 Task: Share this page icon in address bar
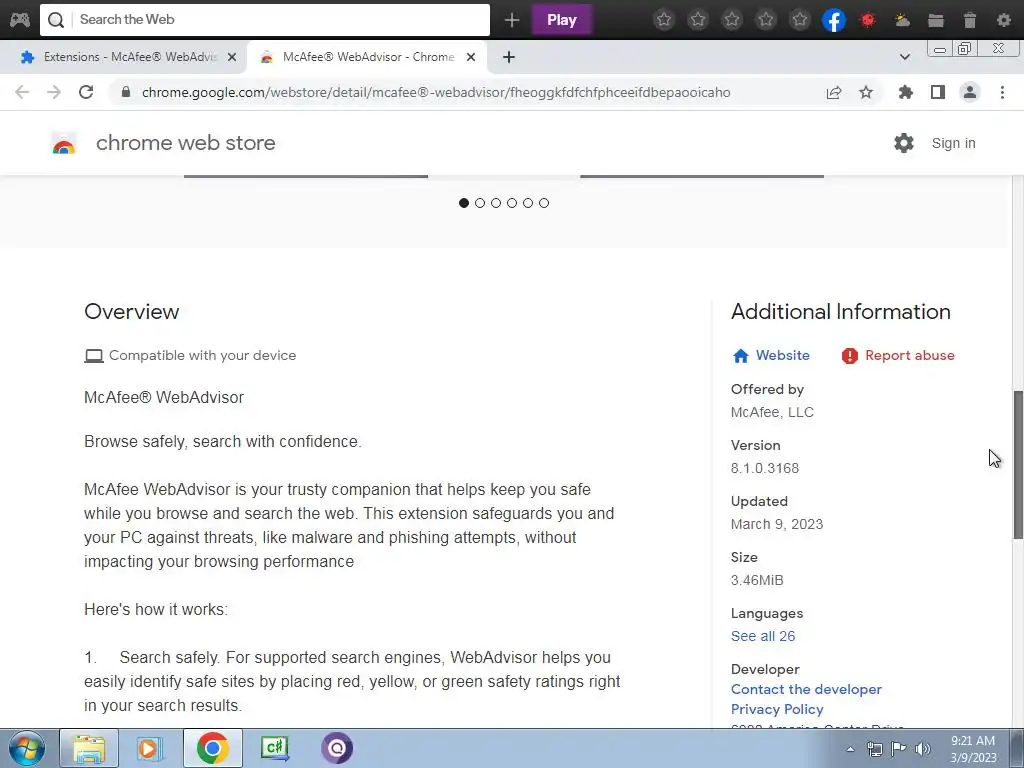834,93
